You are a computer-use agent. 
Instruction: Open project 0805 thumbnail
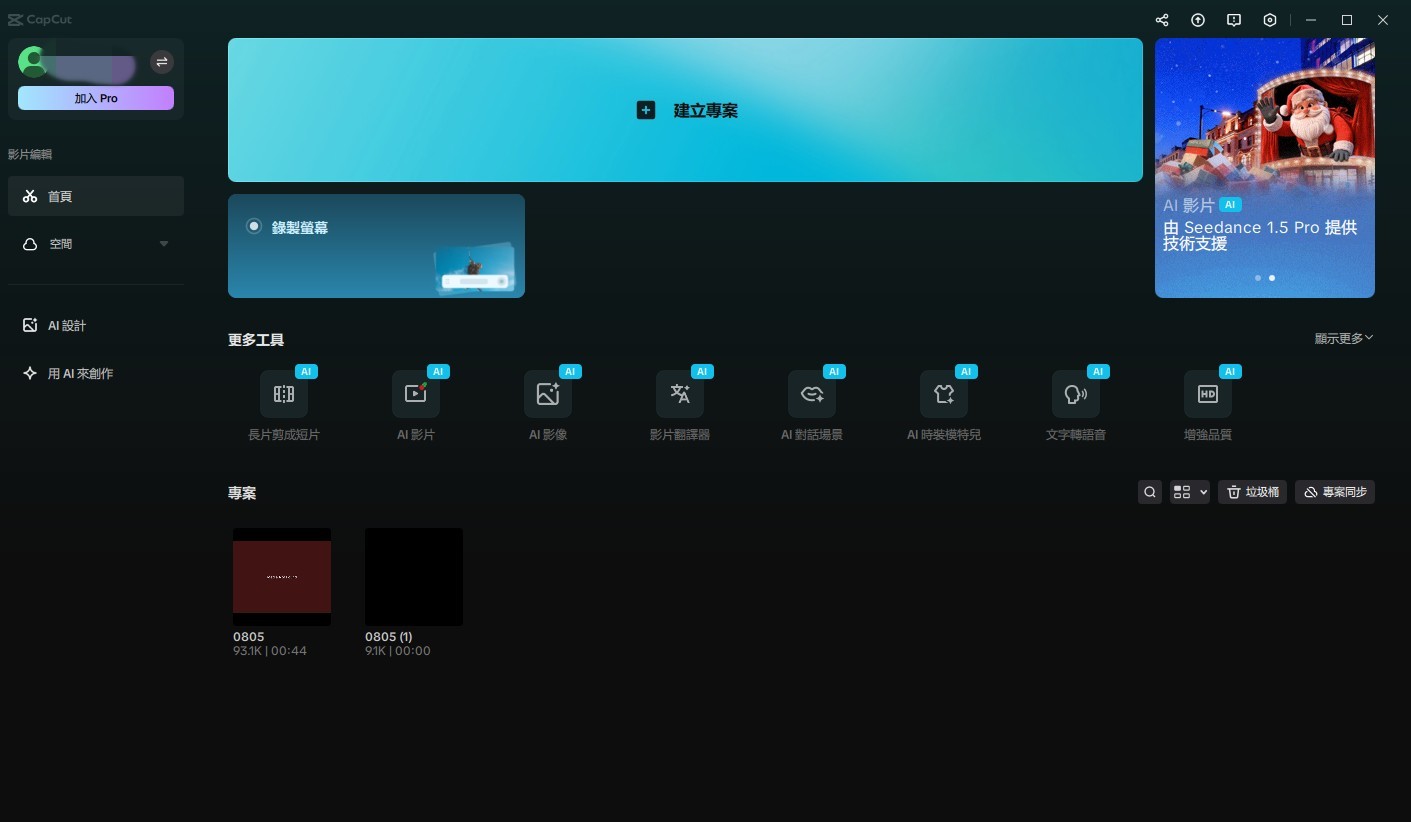click(282, 577)
